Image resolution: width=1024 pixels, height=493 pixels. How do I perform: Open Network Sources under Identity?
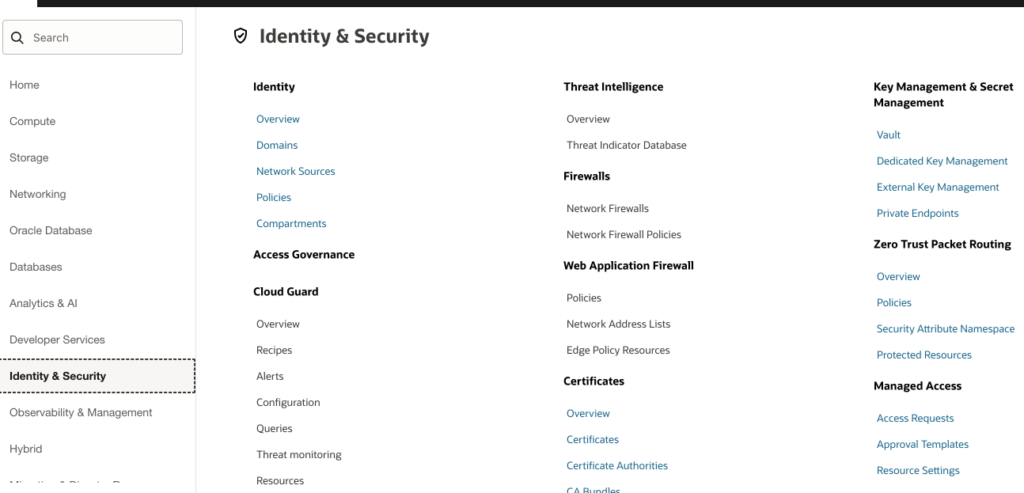pyautogui.click(x=295, y=171)
